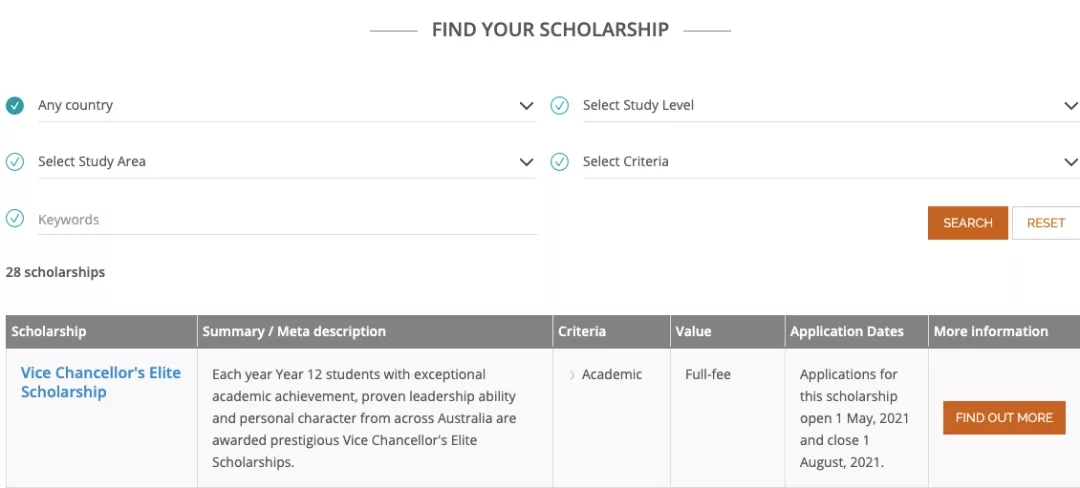
Task: Click the check icon beside Select Study Level
Action: [560, 106]
